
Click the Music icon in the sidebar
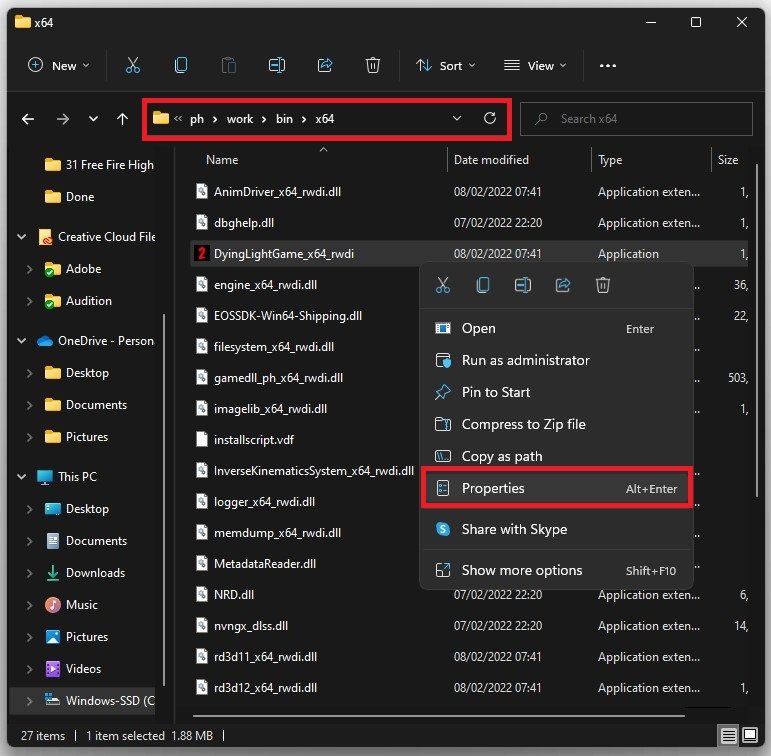tap(53, 605)
